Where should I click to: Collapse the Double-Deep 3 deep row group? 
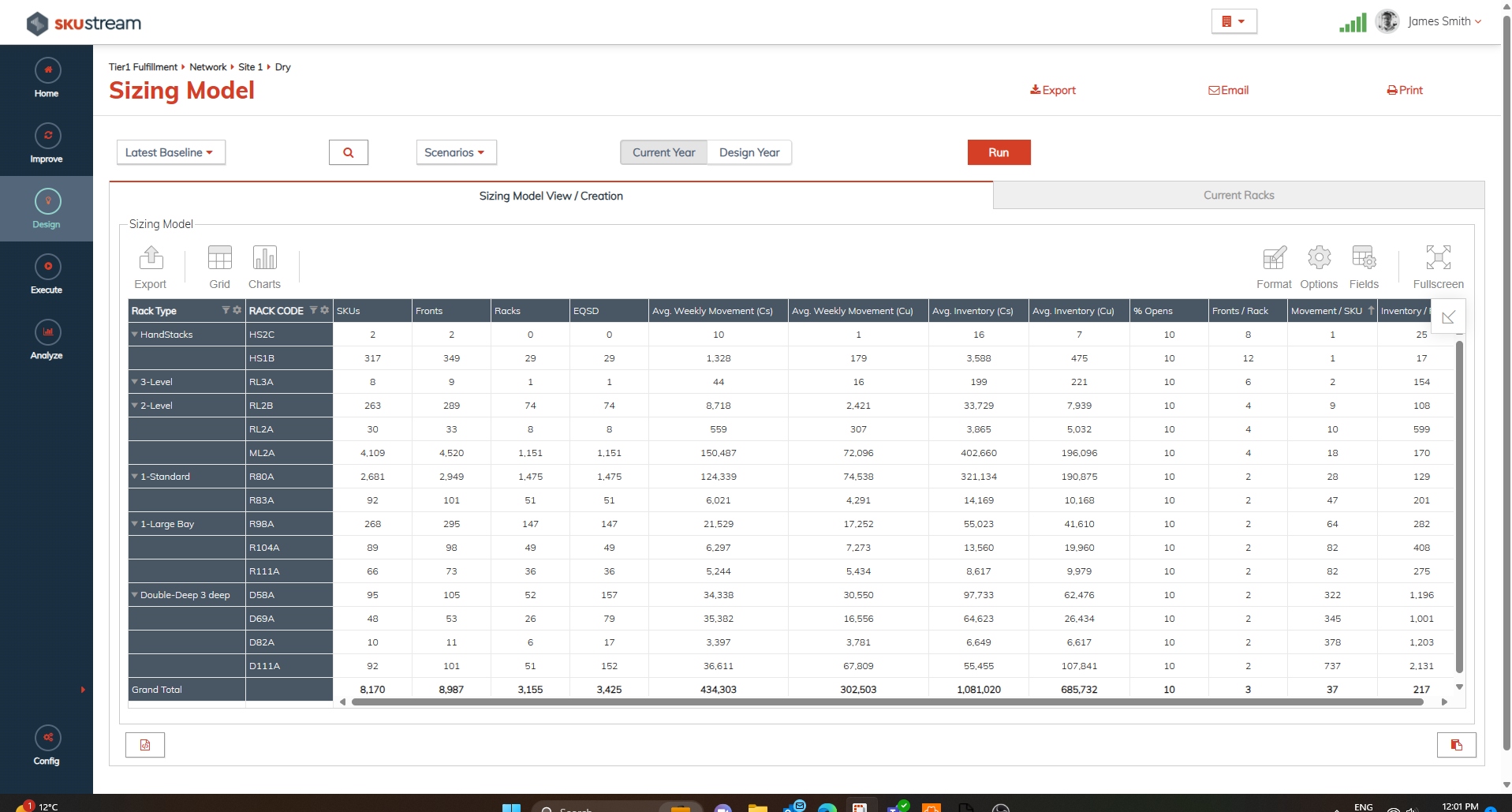click(x=135, y=595)
